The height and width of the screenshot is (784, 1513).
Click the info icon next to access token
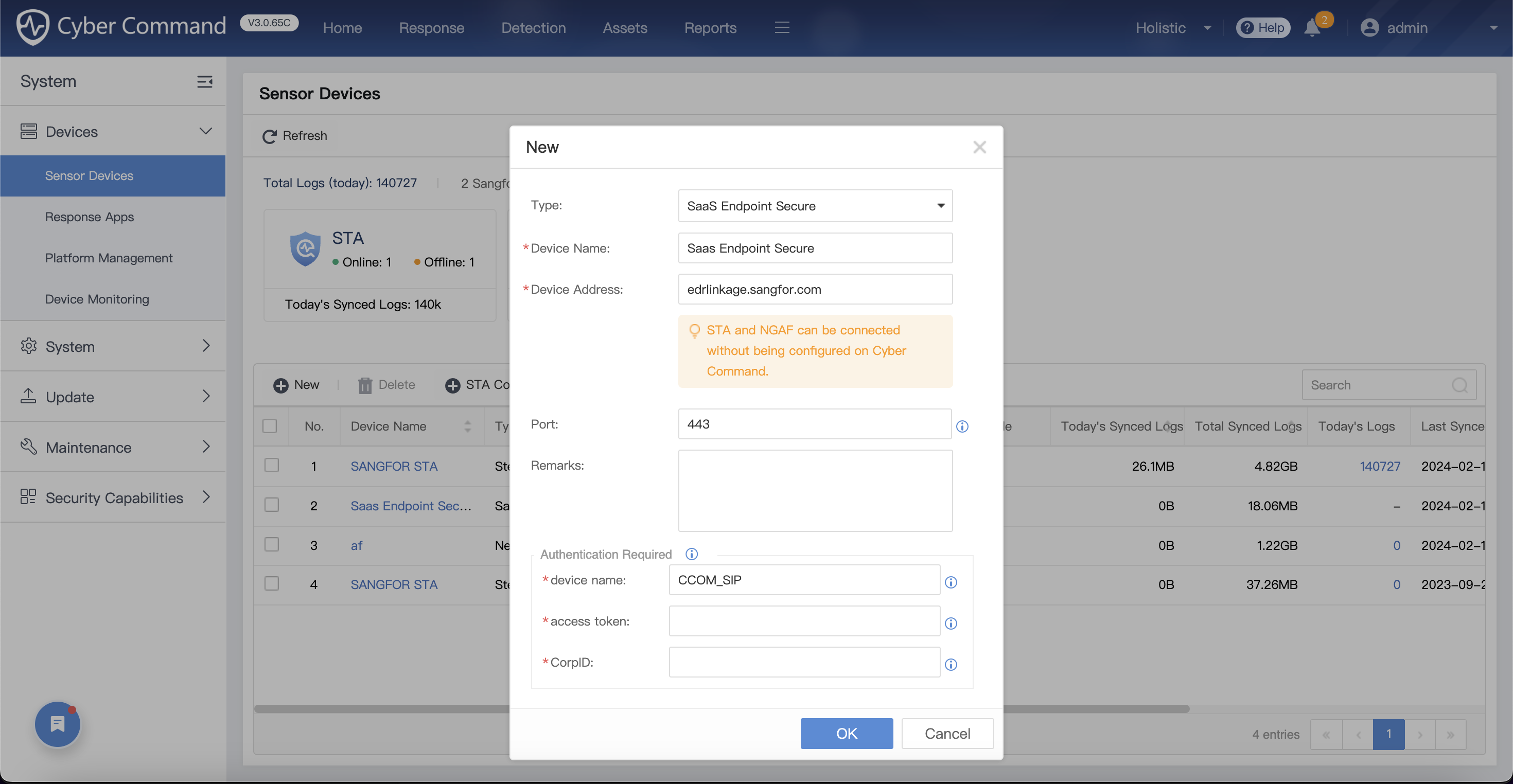click(951, 623)
